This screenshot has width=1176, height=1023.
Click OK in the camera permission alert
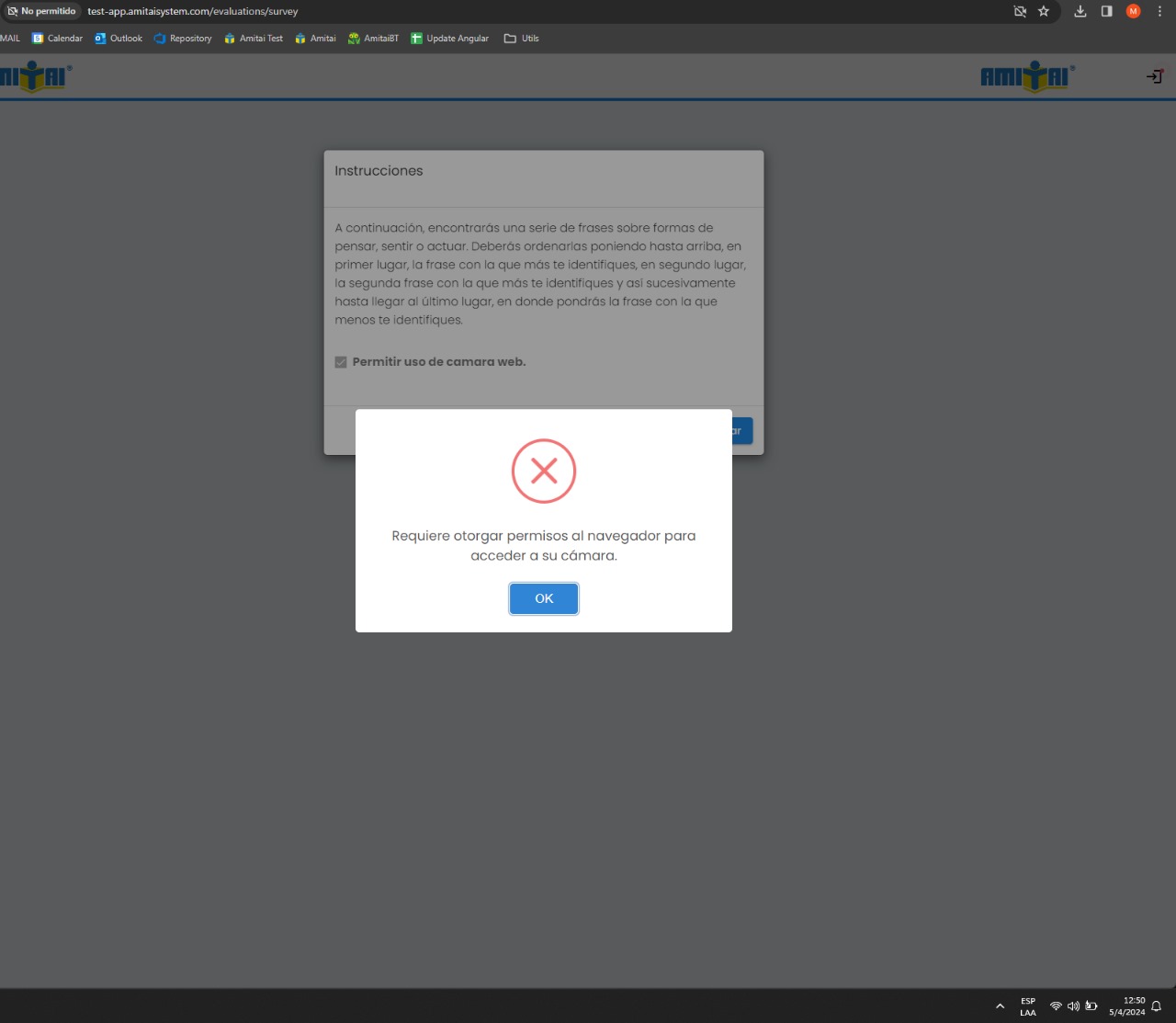click(543, 598)
